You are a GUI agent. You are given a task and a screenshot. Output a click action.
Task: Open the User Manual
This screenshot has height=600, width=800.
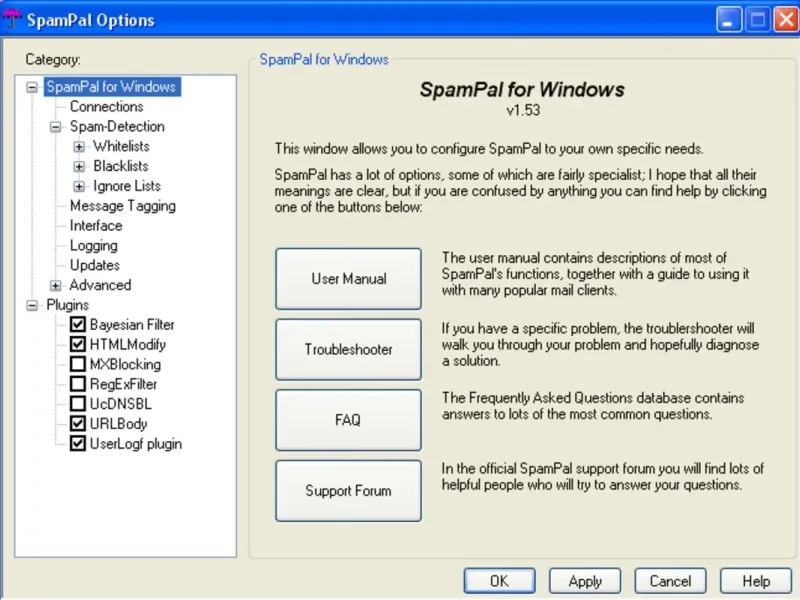(348, 279)
